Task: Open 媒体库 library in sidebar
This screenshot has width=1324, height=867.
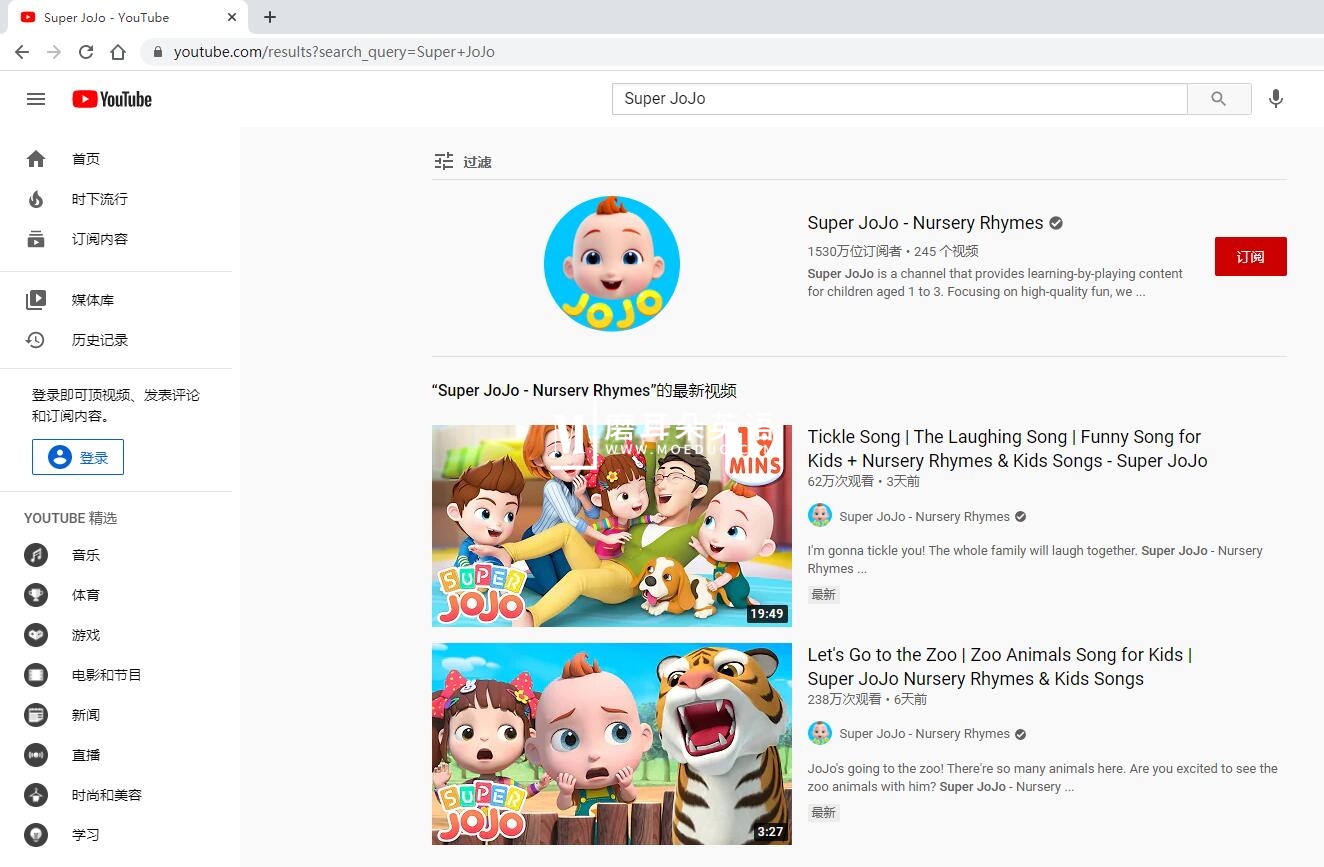Action: (x=92, y=300)
